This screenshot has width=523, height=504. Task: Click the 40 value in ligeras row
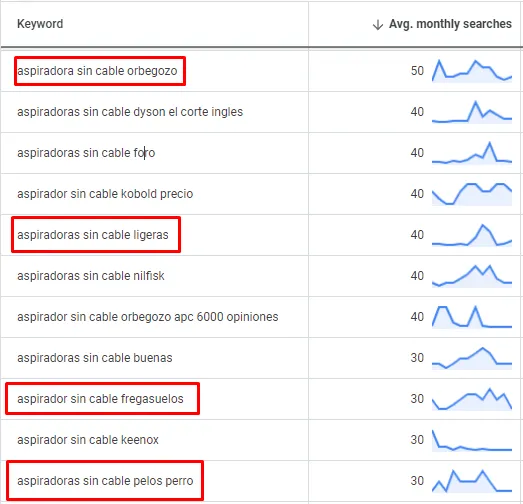[x=417, y=235]
